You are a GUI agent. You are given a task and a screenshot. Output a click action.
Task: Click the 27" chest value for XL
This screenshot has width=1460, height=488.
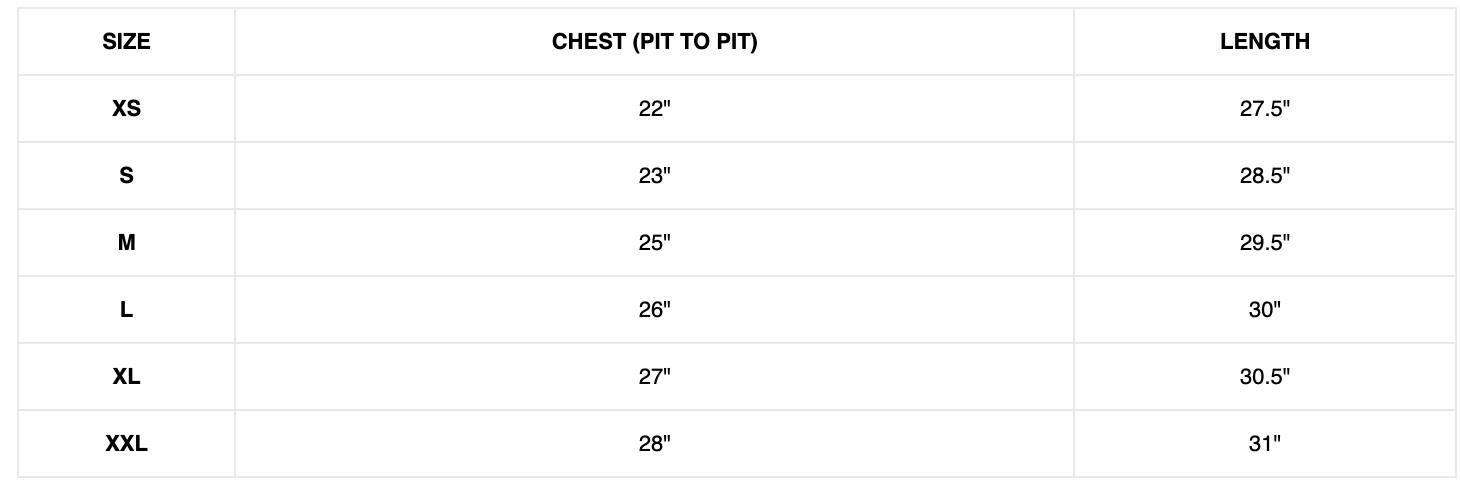pyautogui.click(x=654, y=377)
